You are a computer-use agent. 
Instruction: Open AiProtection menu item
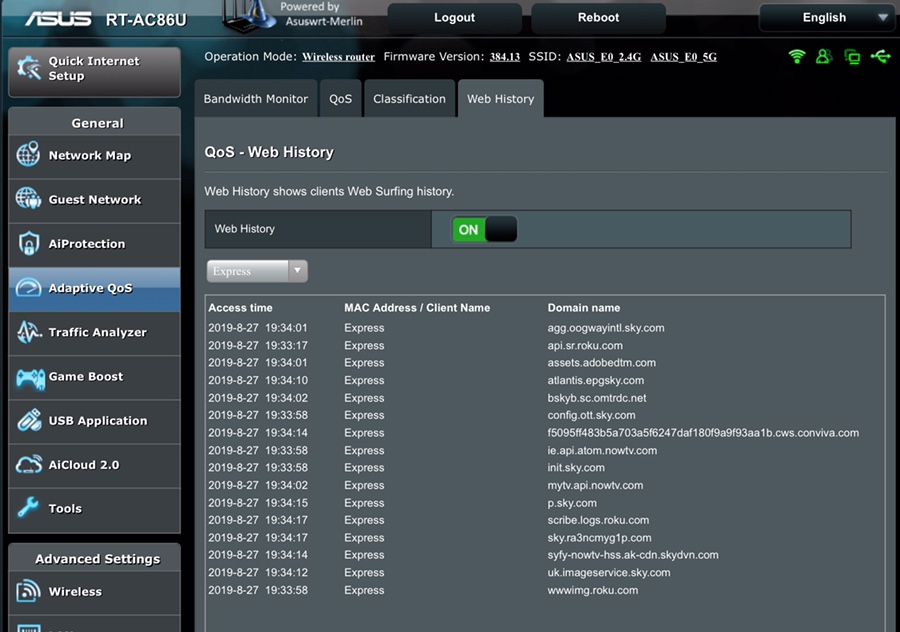pos(95,244)
